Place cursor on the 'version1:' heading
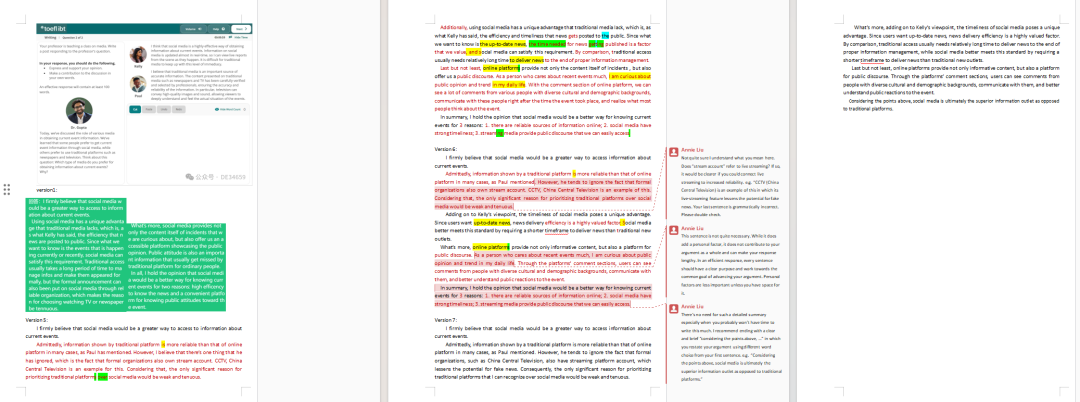1080x402 pixels. pyautogui.click(x=47, y=189)
